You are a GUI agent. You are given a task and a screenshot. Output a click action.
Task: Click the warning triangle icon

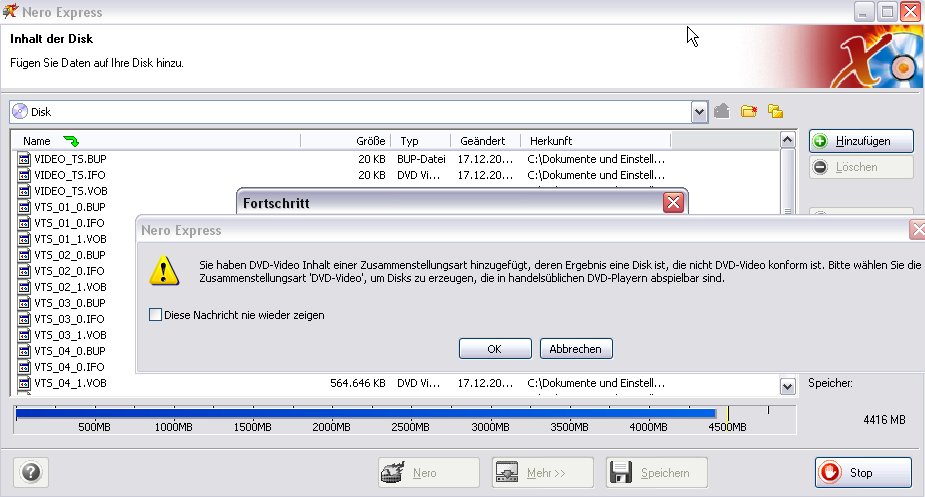(164, 271)
